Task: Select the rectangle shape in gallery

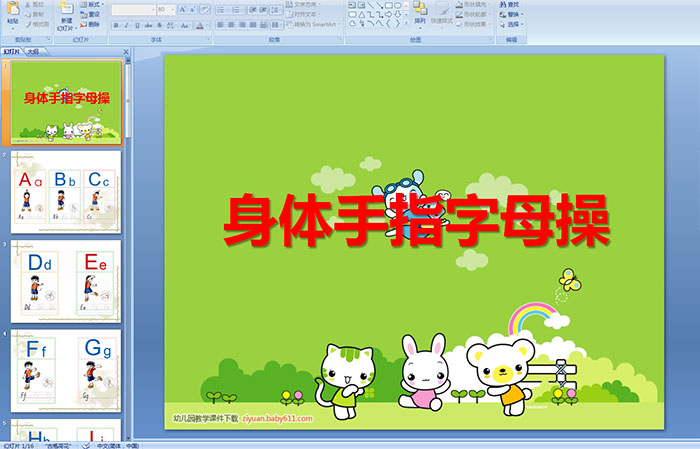Action: click(x=389, y=5)
